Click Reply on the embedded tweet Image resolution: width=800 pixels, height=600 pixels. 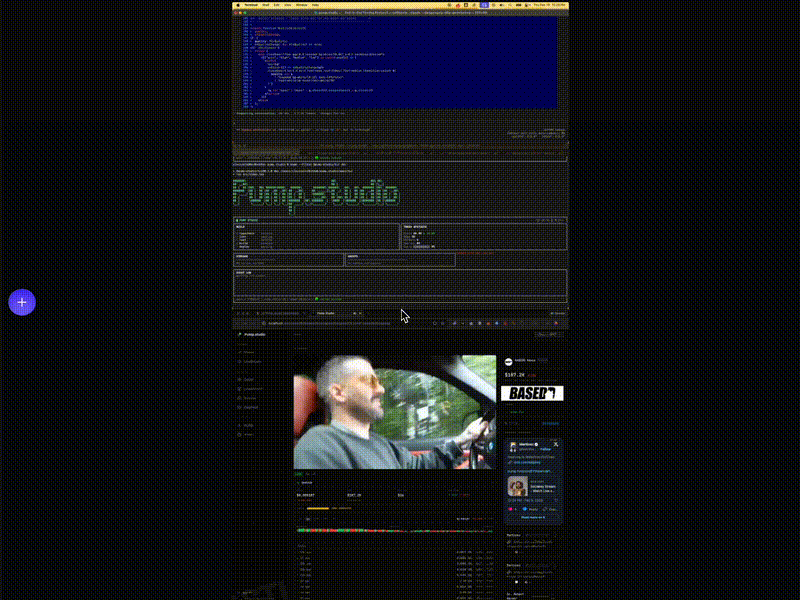[531, 509]
